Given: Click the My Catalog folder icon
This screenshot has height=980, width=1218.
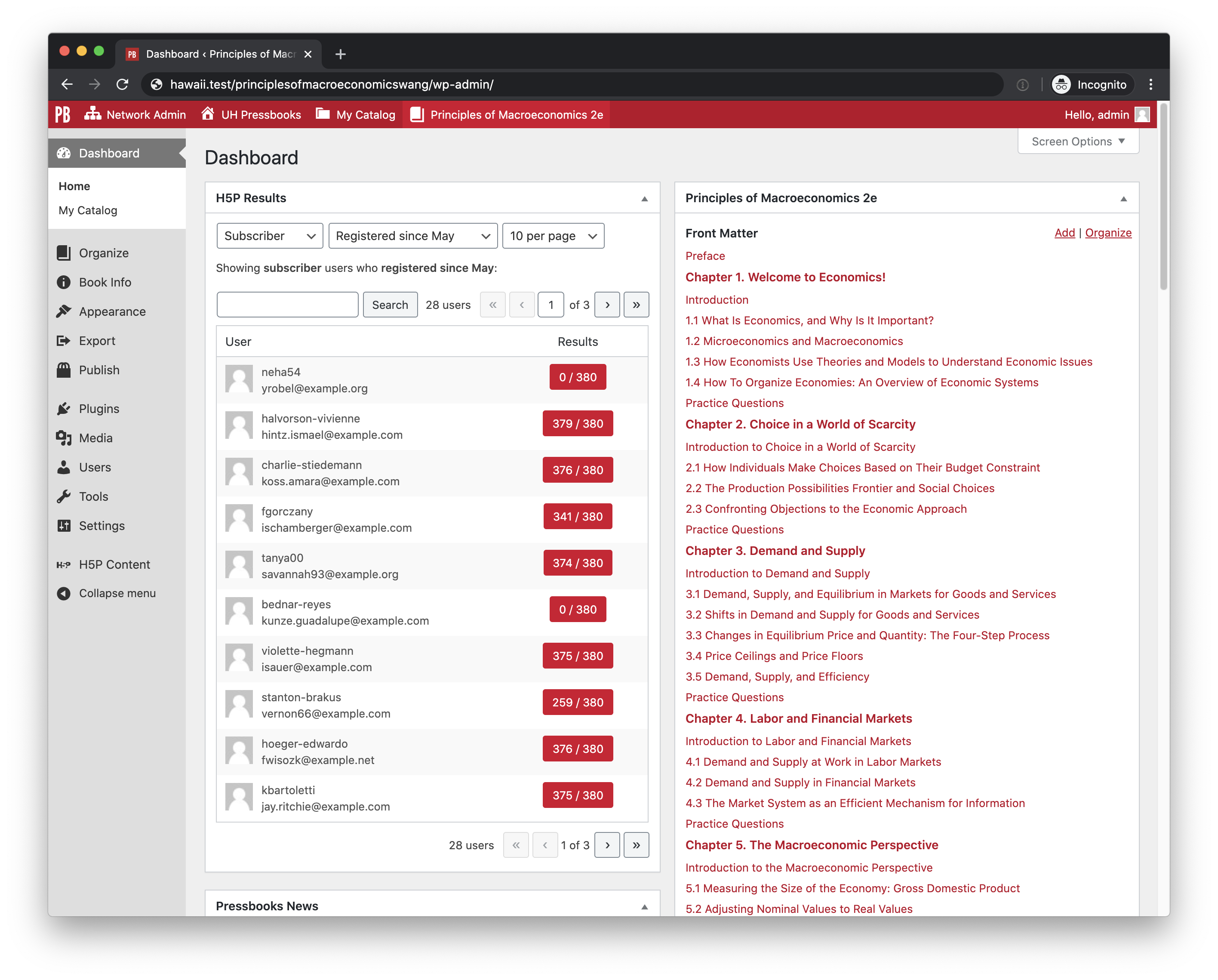Looking at the screenshot, I should pyautogui.click(x=323, y=114).
